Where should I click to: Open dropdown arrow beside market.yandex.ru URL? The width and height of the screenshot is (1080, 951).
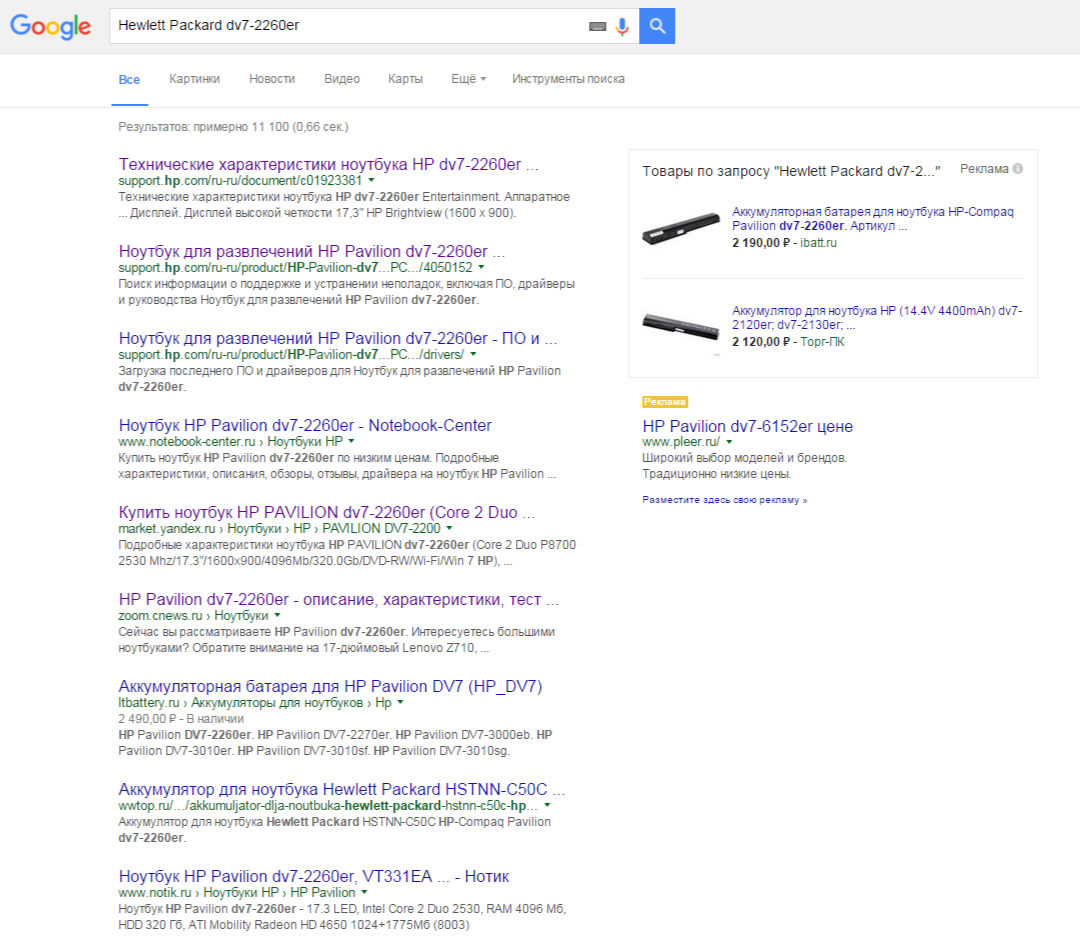click(x=449, y=528)
